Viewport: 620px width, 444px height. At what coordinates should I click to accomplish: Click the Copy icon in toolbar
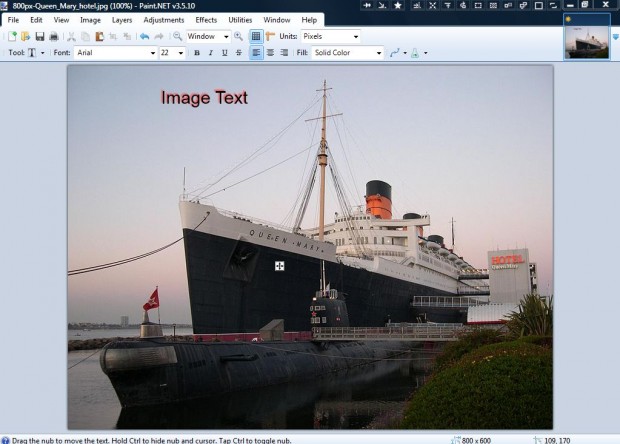pos(85,36)
